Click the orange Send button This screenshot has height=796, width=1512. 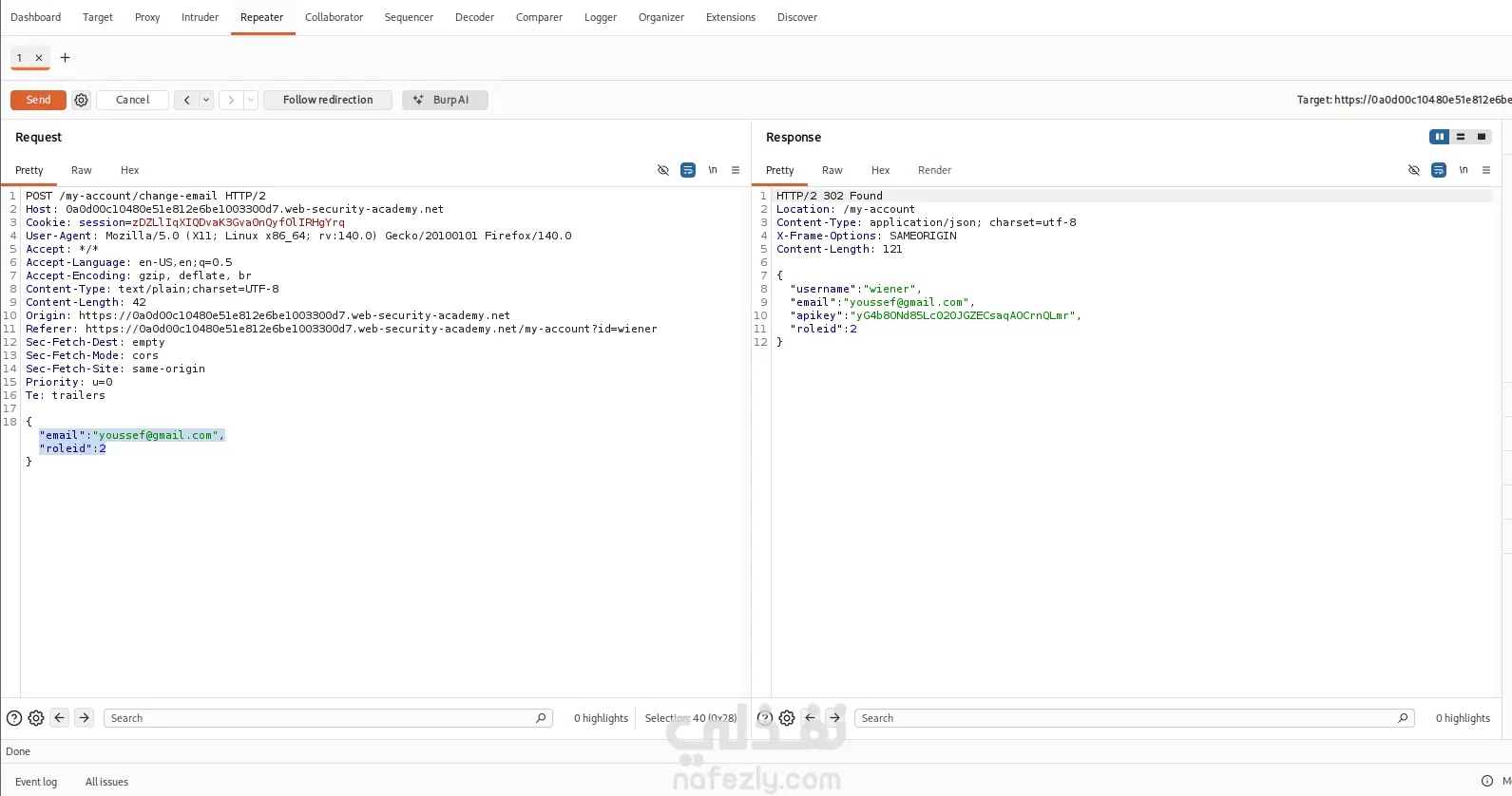click(x=38, y=100)
